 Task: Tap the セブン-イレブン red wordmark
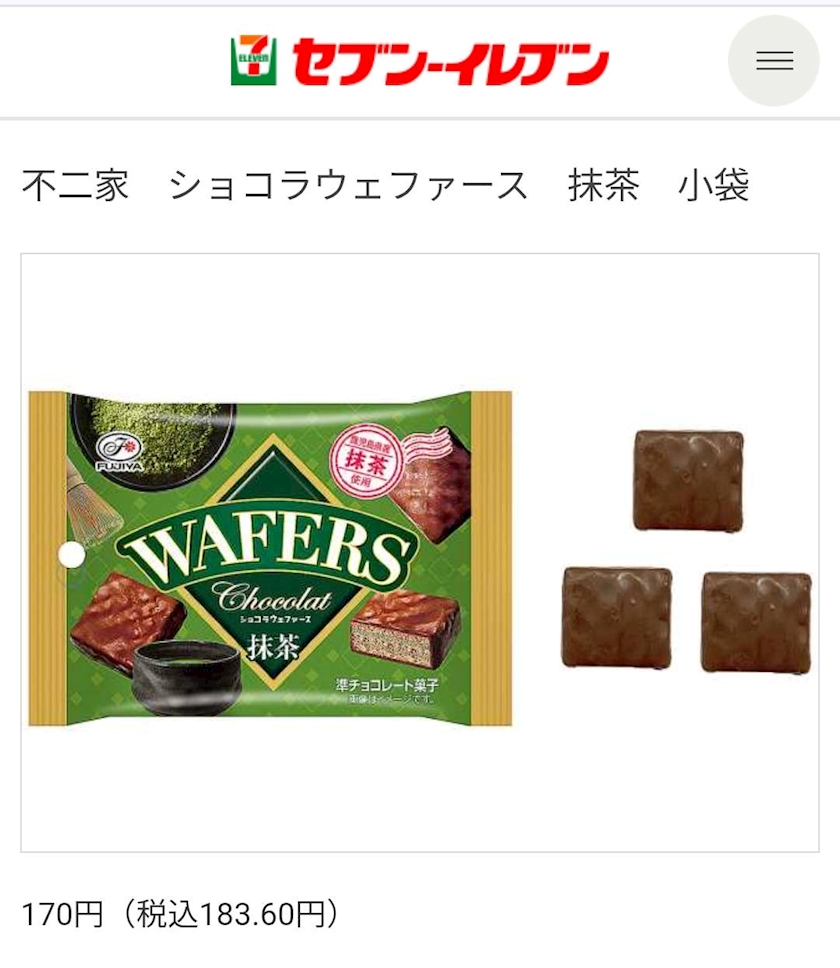click(451, 62)
